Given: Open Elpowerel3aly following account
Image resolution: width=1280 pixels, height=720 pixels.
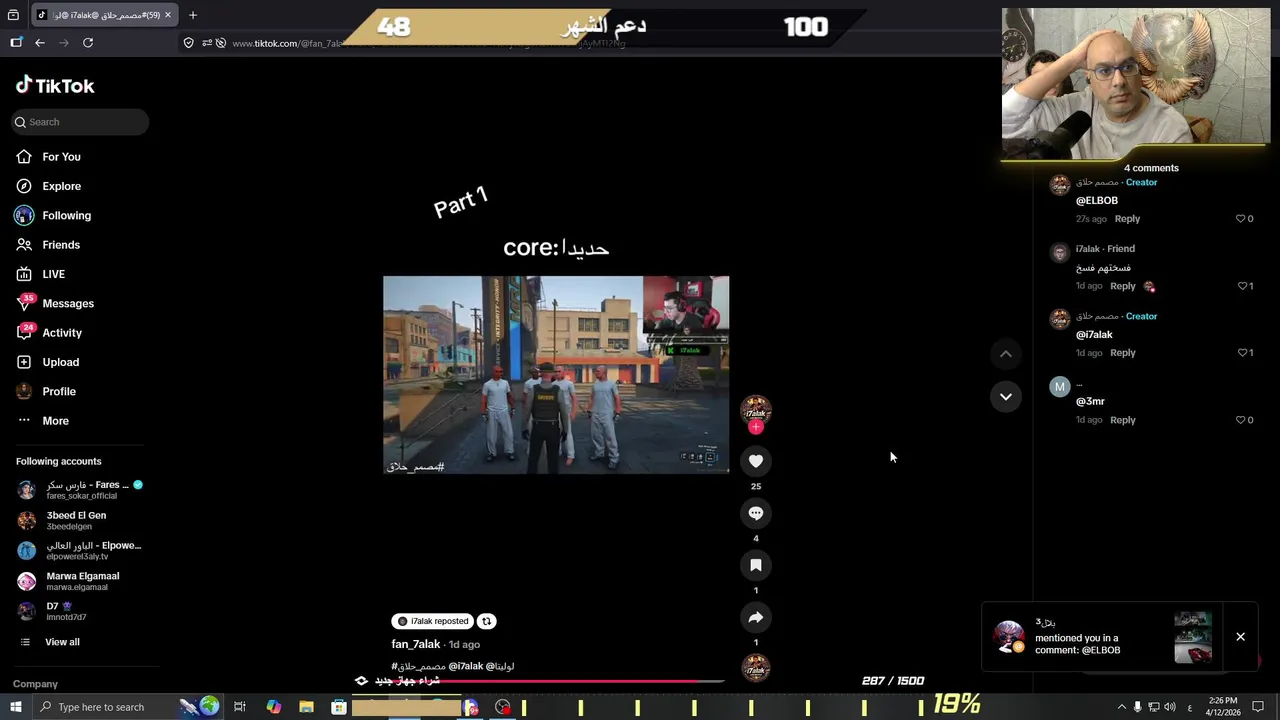Looking at the screenshot, I should pos(80,550).
